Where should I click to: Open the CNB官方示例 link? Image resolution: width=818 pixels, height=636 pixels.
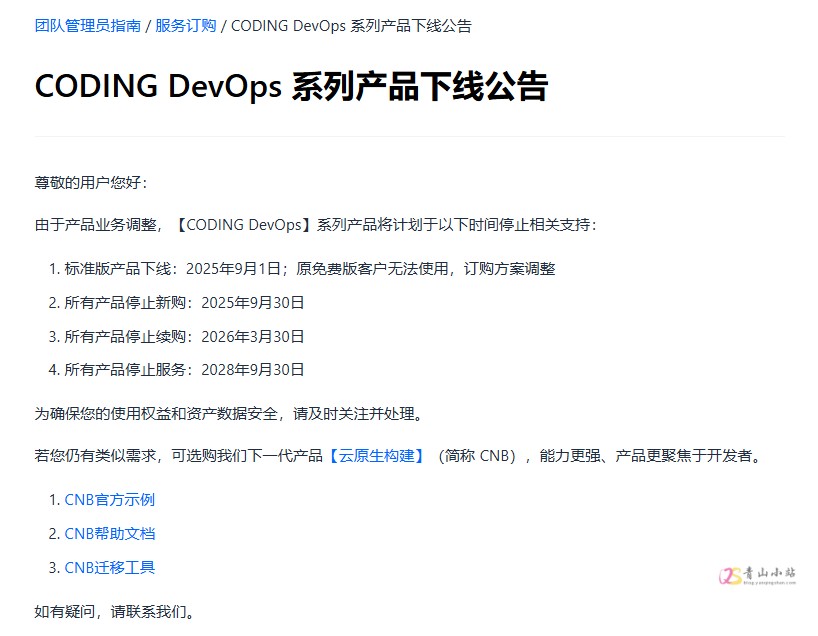pyautogui.click(x=110, y=499)
